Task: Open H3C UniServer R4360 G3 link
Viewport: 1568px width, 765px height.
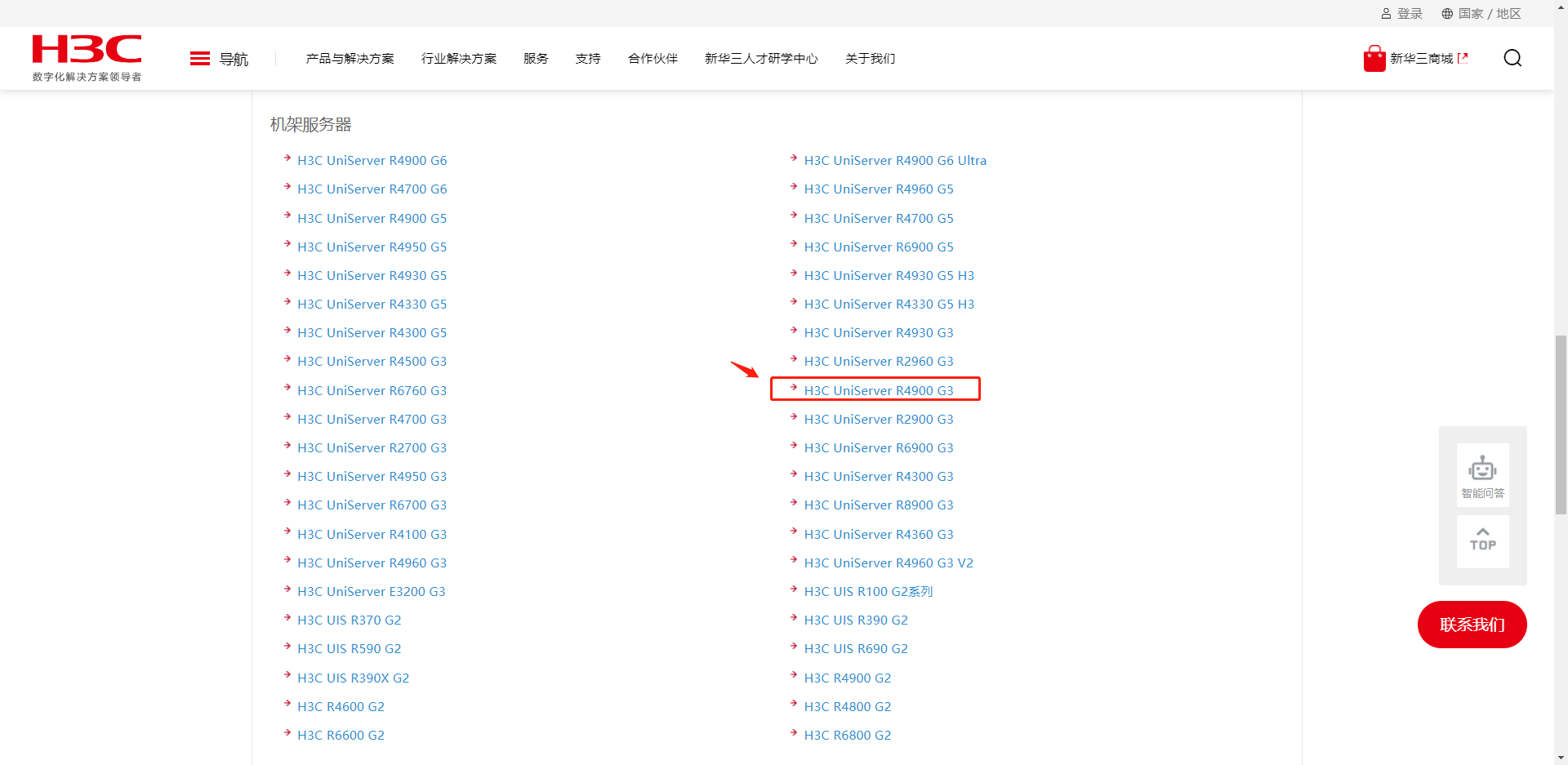Action: pyautogui.click(x=879, y=535)
